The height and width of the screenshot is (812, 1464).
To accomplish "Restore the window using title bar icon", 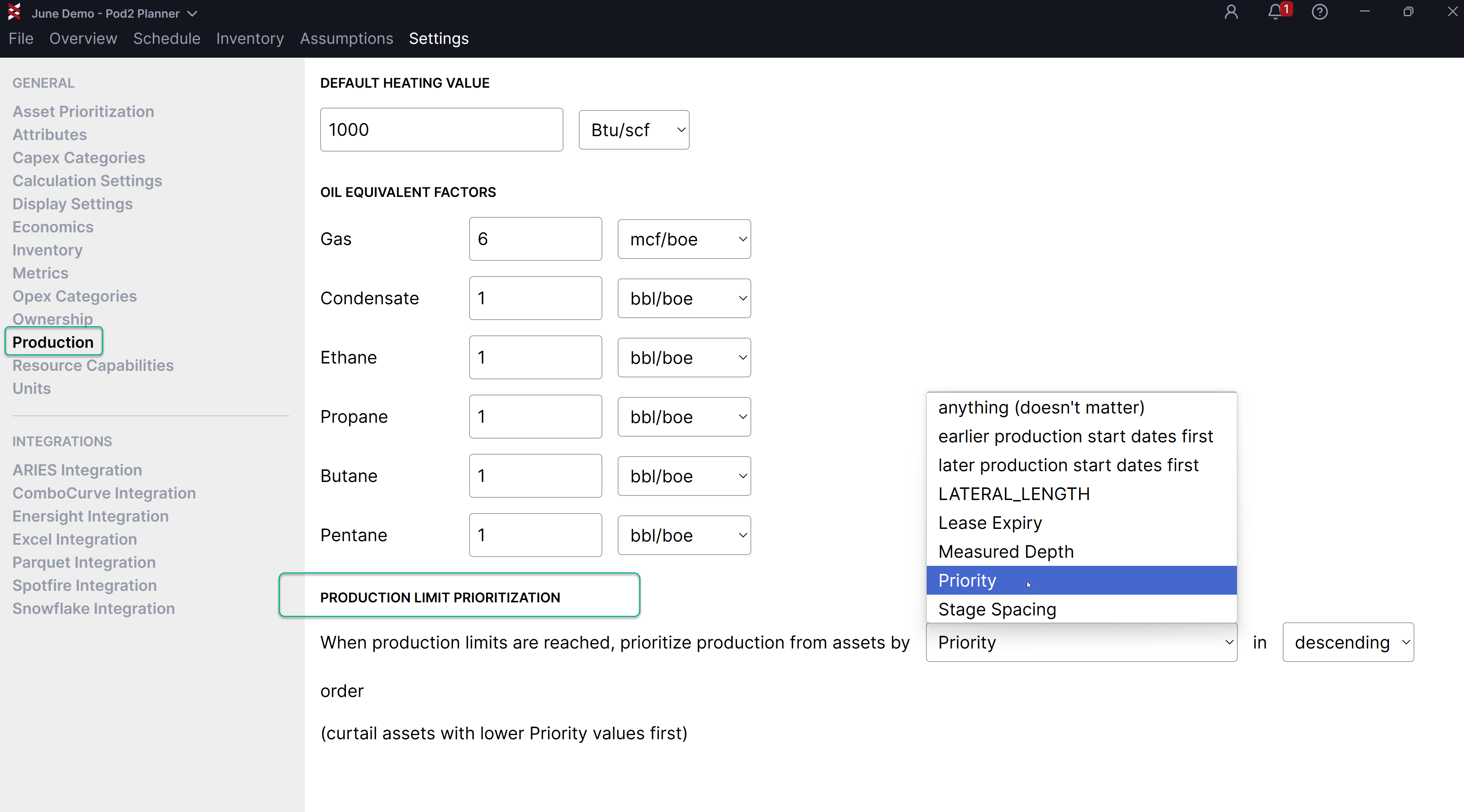I will click(x=1408, y=12).
